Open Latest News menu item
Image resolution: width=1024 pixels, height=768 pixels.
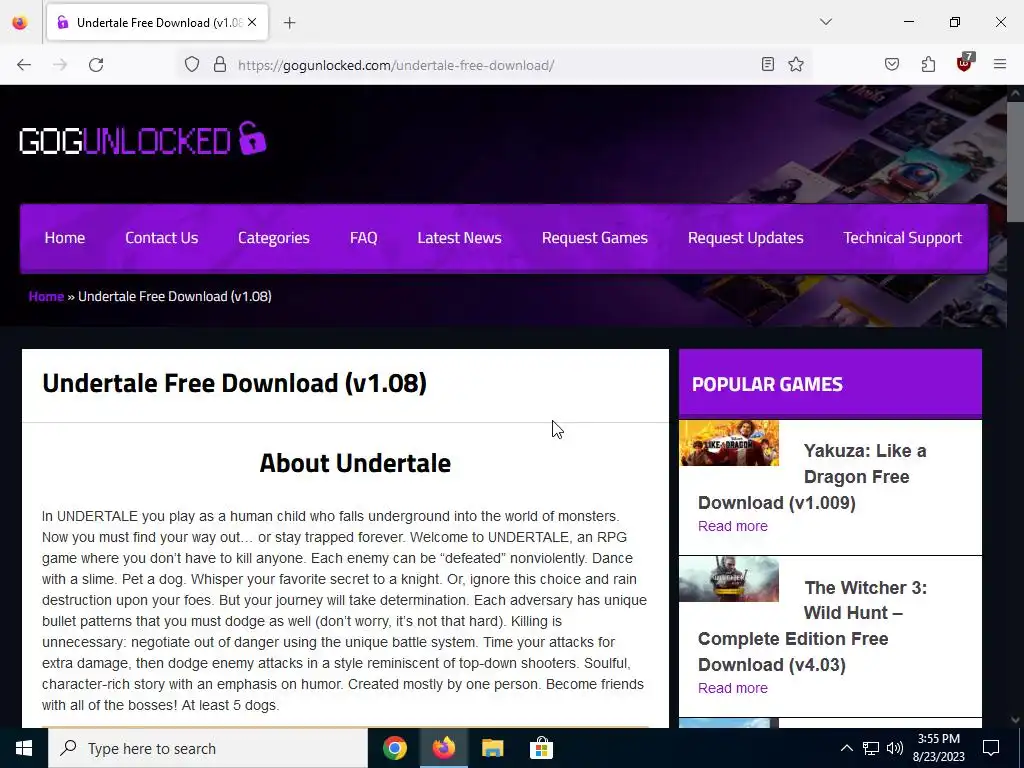[459, 238]
